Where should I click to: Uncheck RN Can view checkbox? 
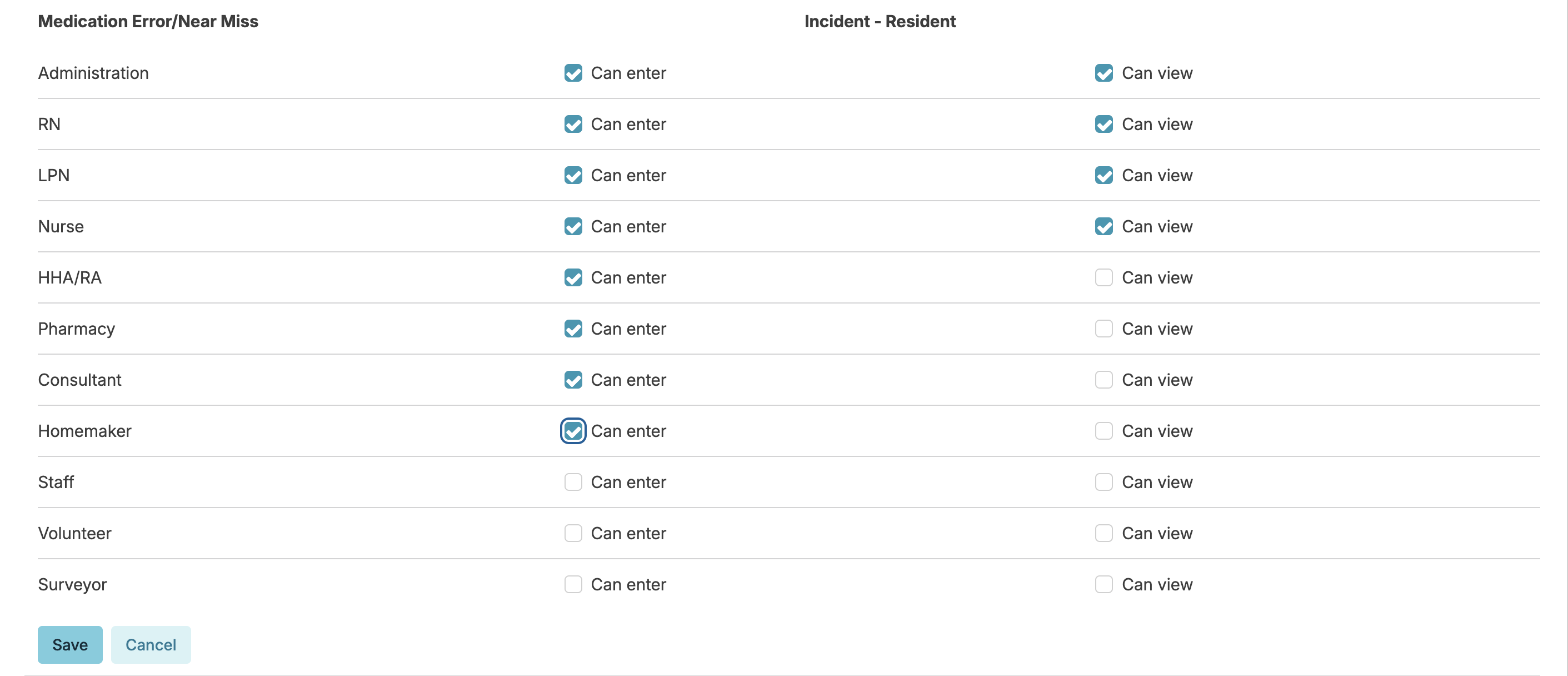tap(1103, 124)
